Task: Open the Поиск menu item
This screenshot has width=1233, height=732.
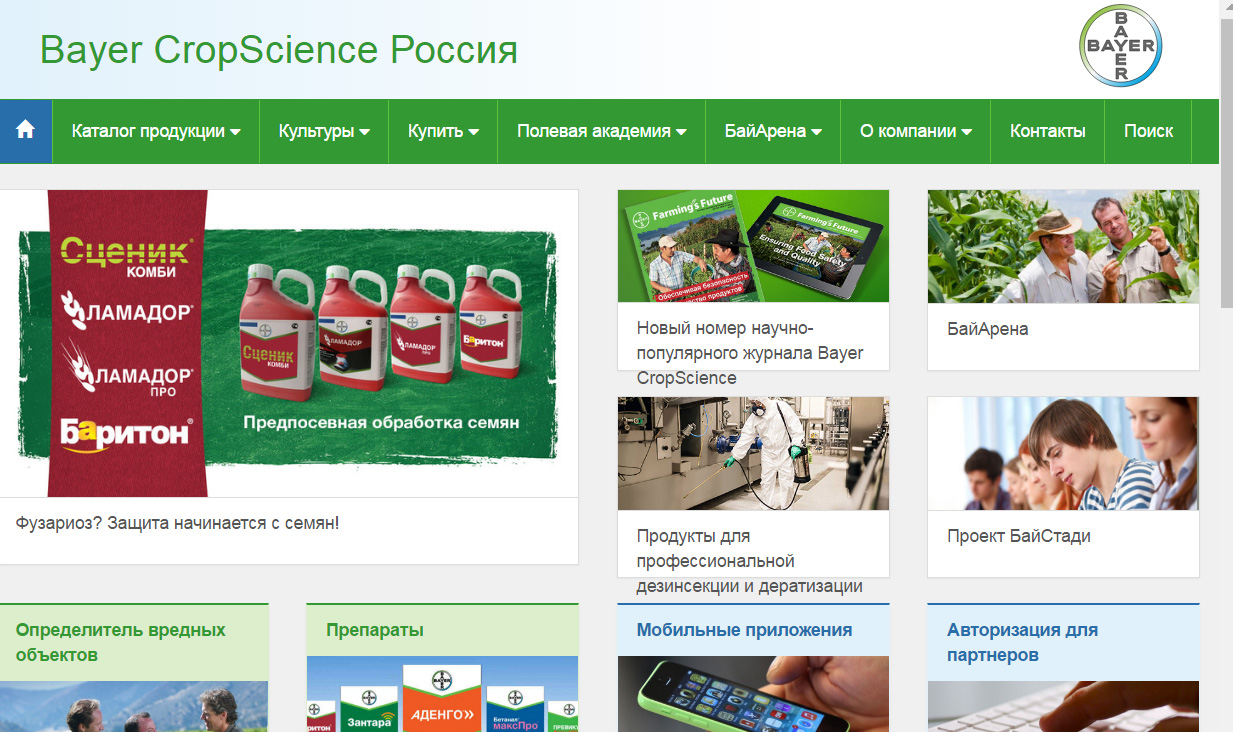Action: pyautogui.click(x=1148, y=131)
